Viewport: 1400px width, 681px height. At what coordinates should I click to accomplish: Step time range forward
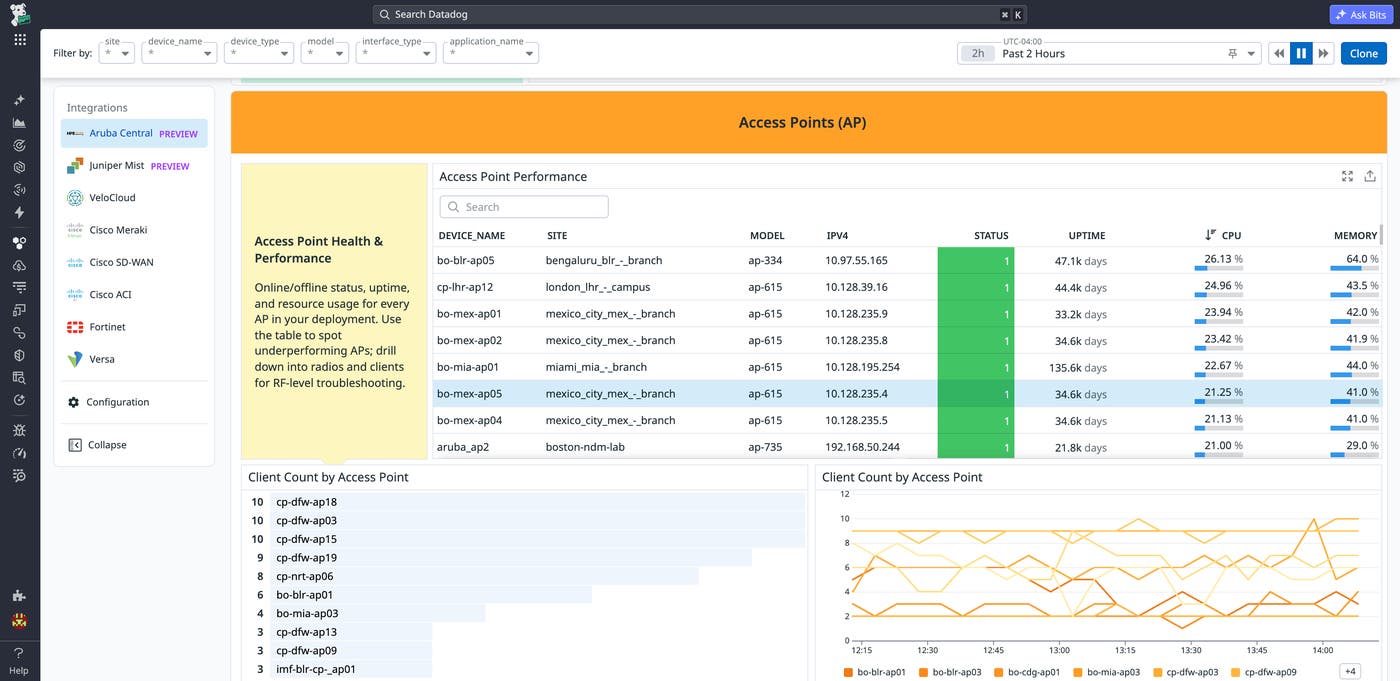(1323, 54)
